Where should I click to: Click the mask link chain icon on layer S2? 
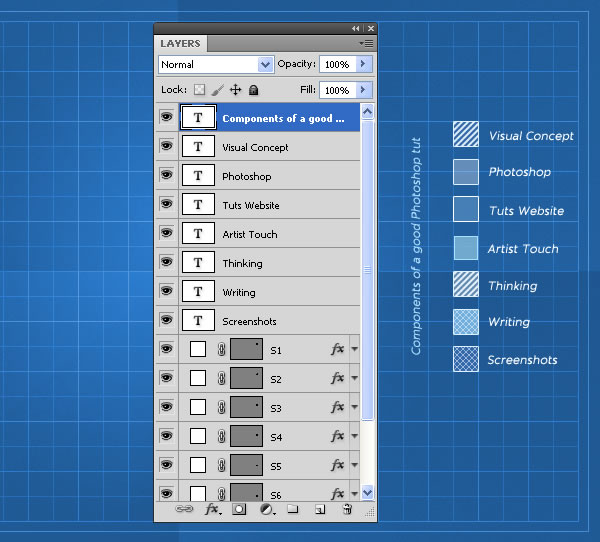(x=221, y=378)
